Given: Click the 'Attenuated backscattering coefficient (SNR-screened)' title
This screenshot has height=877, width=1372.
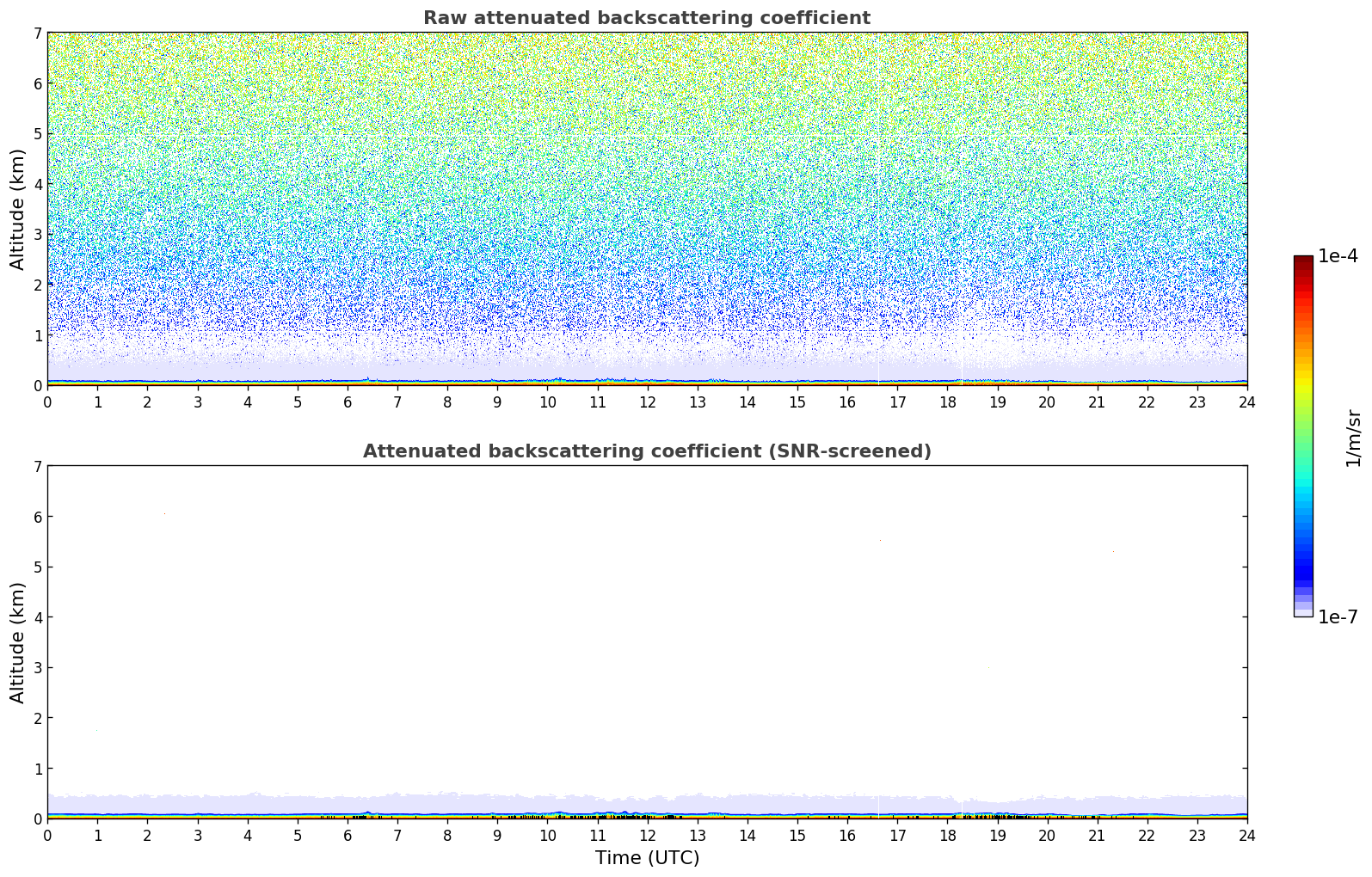Looking at the screenshot, I should pyautogui.click(x=646, y=451).
